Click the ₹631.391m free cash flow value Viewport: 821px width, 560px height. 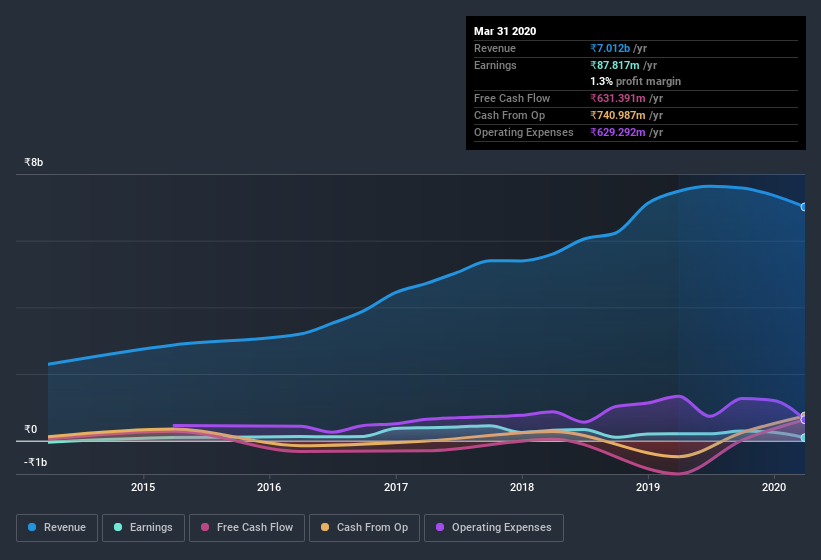pyautogui.click(x=618, y=98)
